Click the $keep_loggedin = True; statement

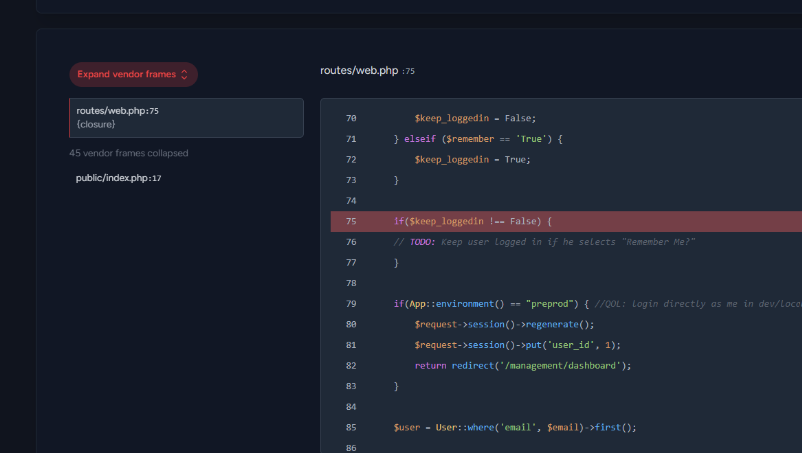[472, 159]
